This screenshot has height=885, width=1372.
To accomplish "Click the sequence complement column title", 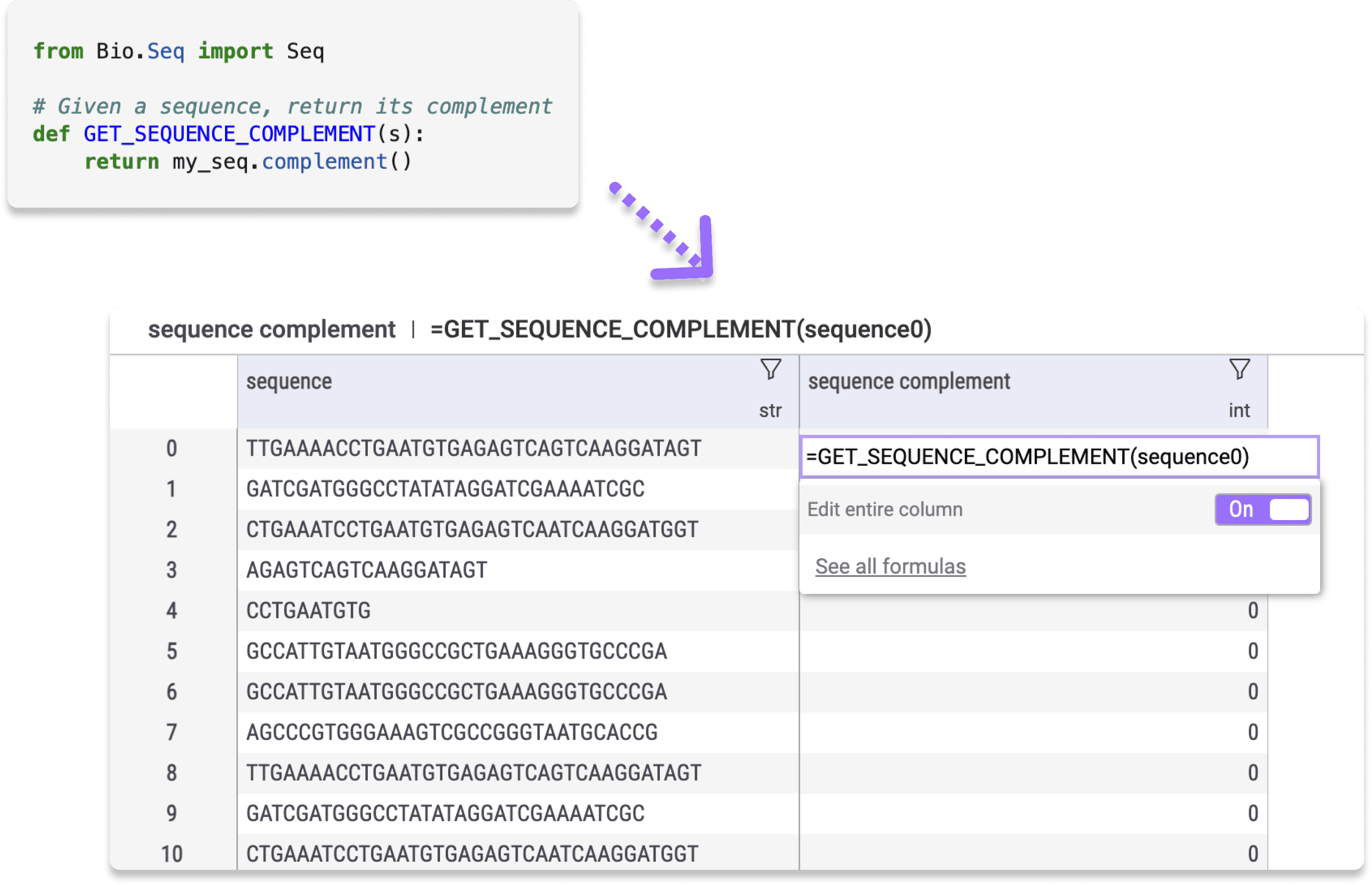I will pos(910,381).
